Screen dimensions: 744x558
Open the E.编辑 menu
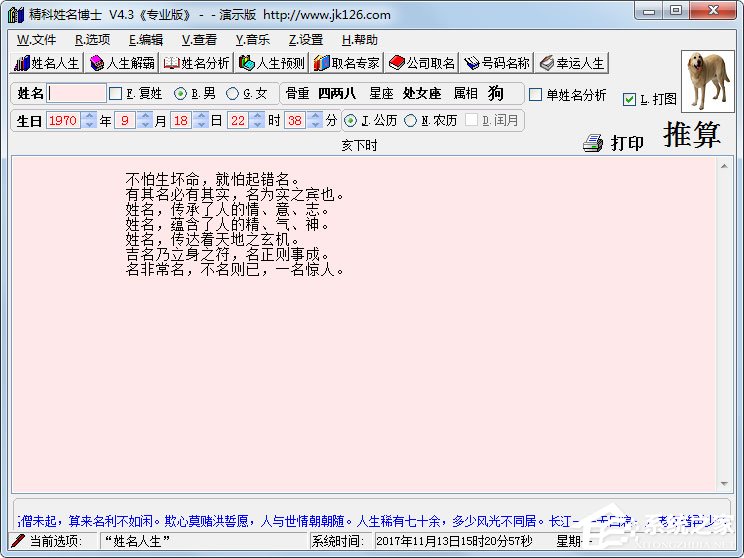(146, 40)
